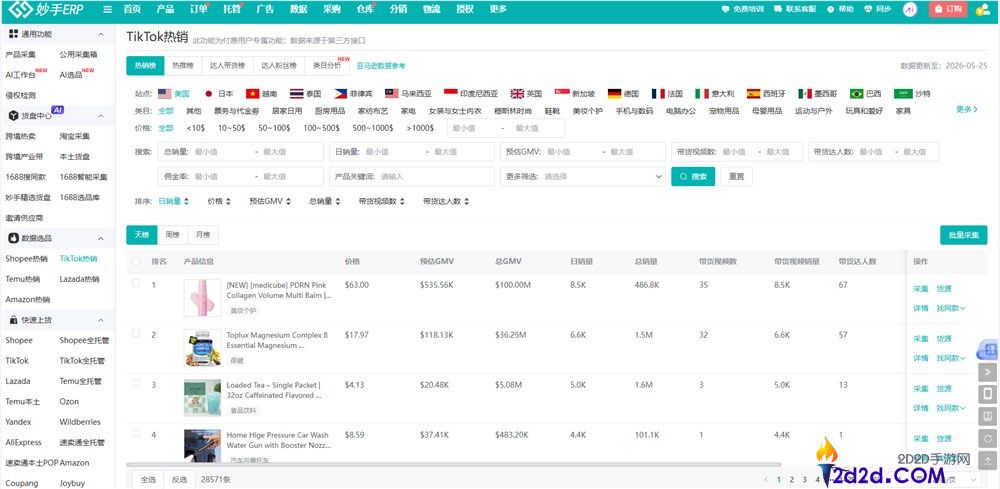Open 找同款 dropdown for medicube row

951,309
